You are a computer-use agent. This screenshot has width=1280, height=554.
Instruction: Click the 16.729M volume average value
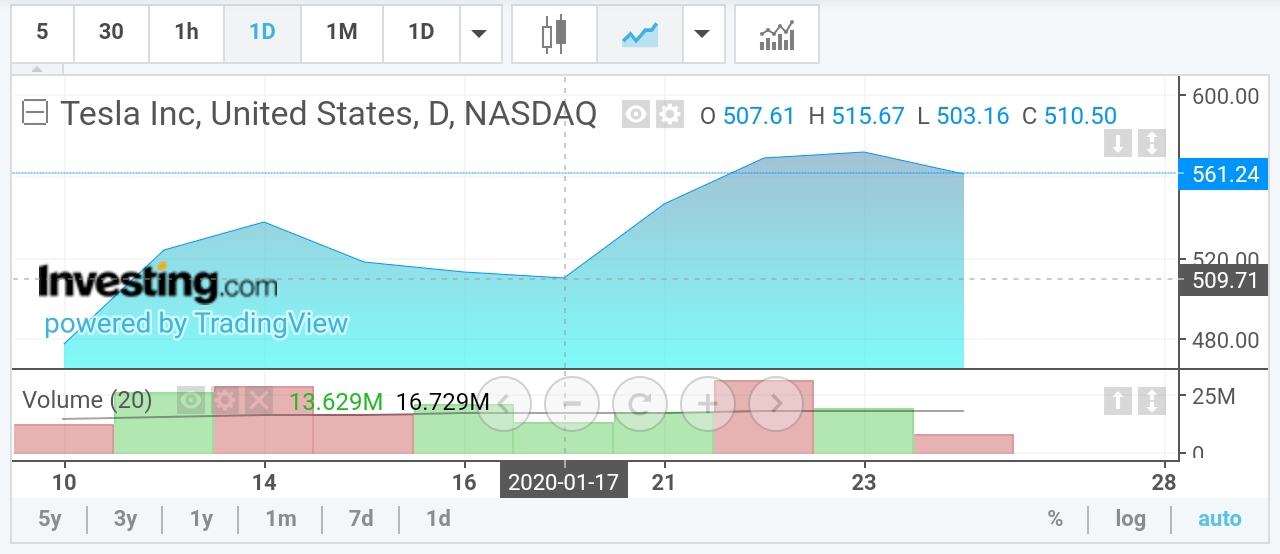(443, 402)
